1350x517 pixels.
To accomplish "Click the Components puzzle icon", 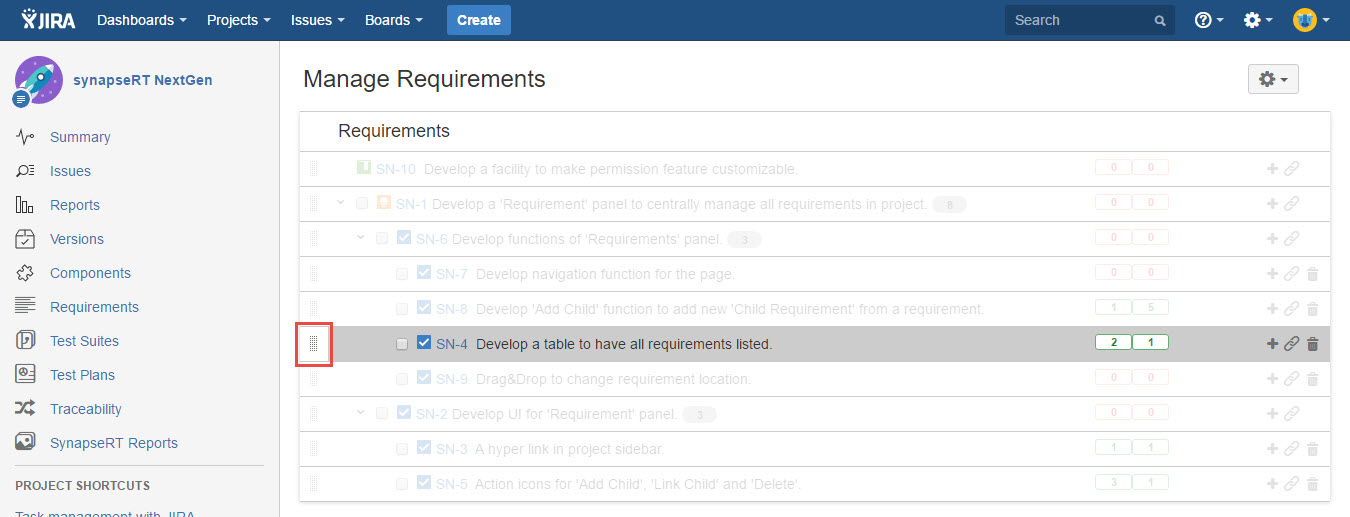I will click(x=26, y=273).
